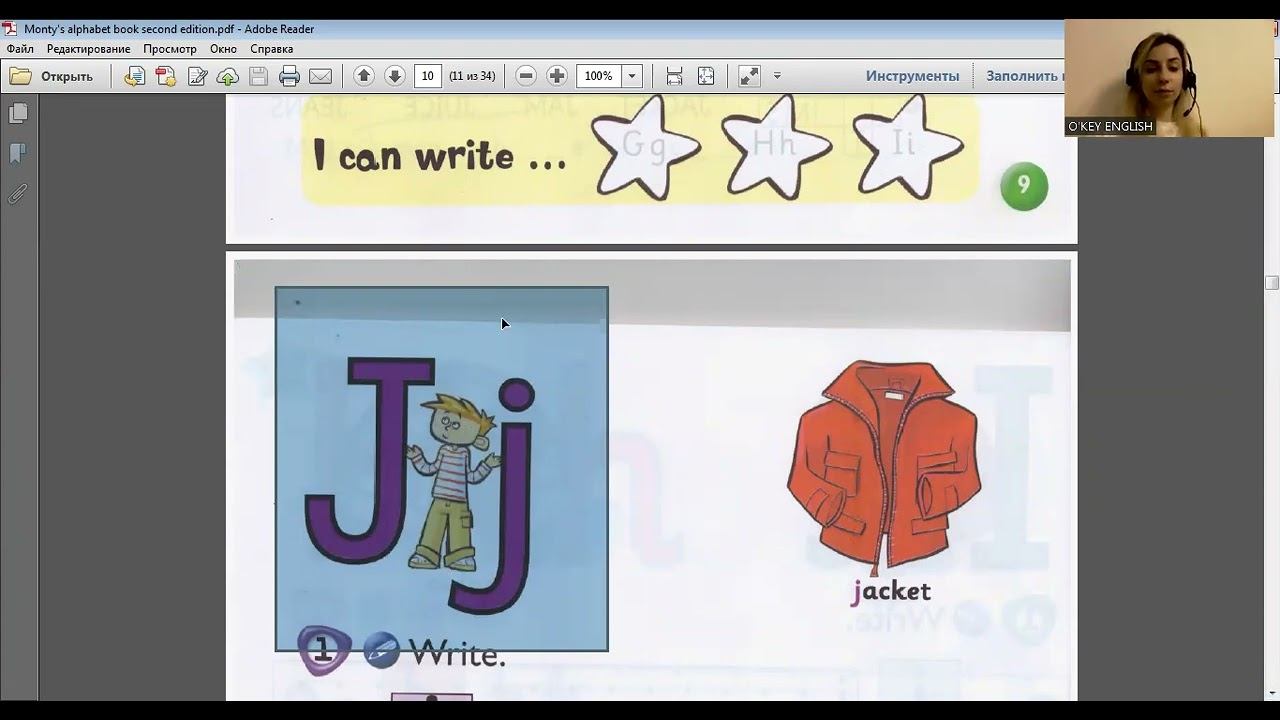Screen dimensions: 1280x720
Task: Click the O'KEY ENGLISH webcam overlay
Action: click(1169, 78)
